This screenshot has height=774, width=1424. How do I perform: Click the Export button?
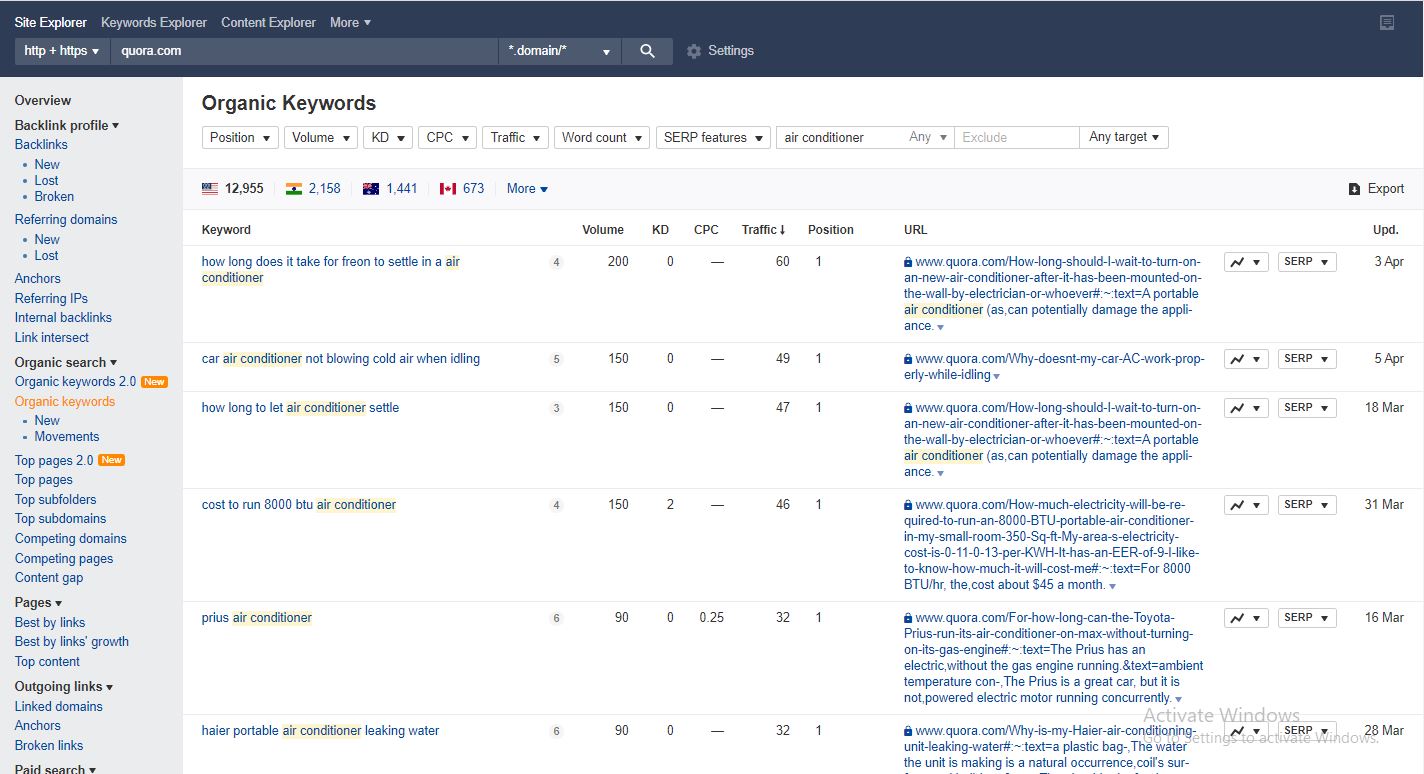(1376, 188)
